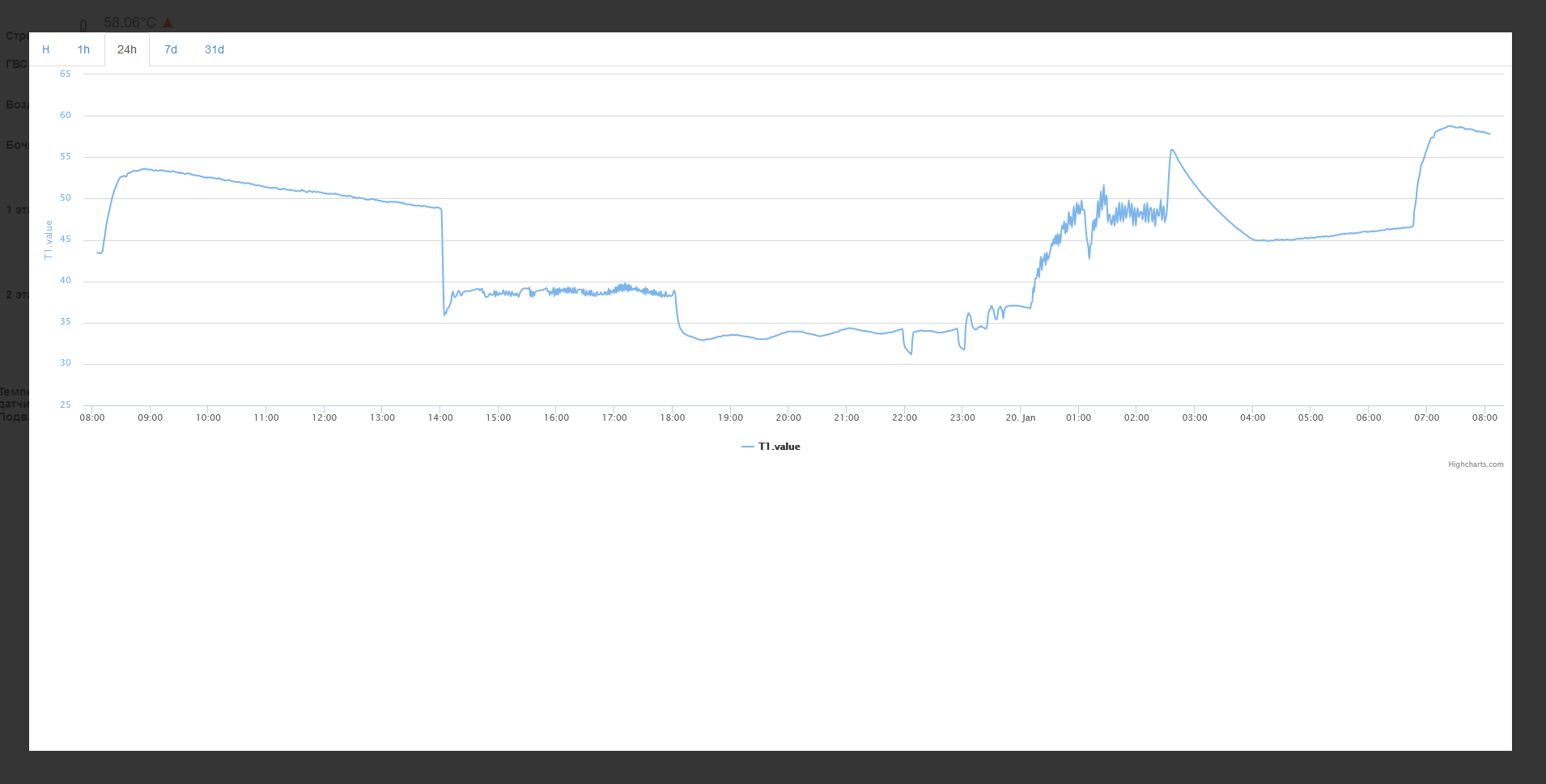Image resolution: width=1546 pixels, height=784 pixels.
Task: Toggle the T1.value series in the chart legend
Action: click(x=771, y=447)
